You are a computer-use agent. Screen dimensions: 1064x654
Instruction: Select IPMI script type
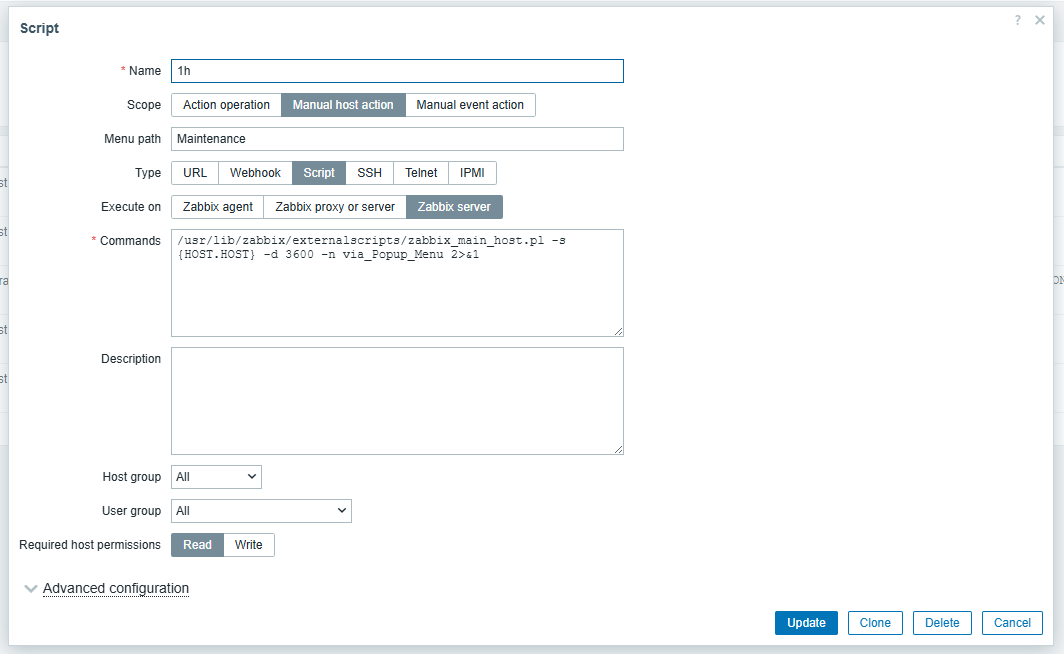click(x=472, y=173)
